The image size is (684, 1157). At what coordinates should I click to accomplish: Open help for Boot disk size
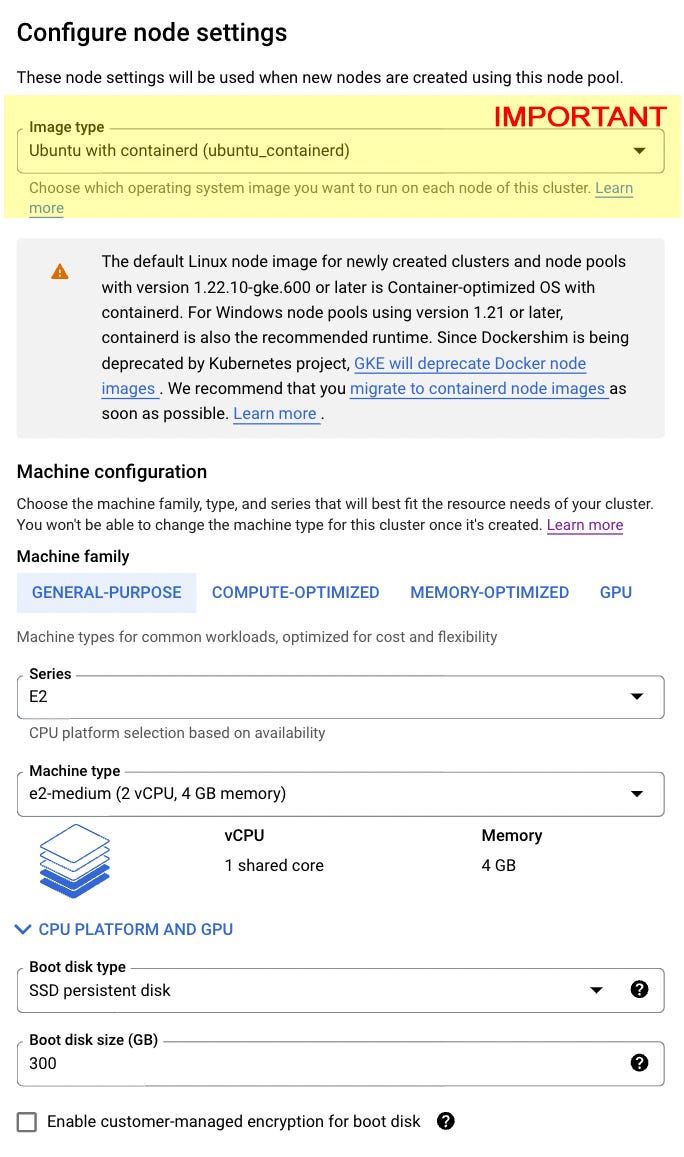pos(640,1063)
